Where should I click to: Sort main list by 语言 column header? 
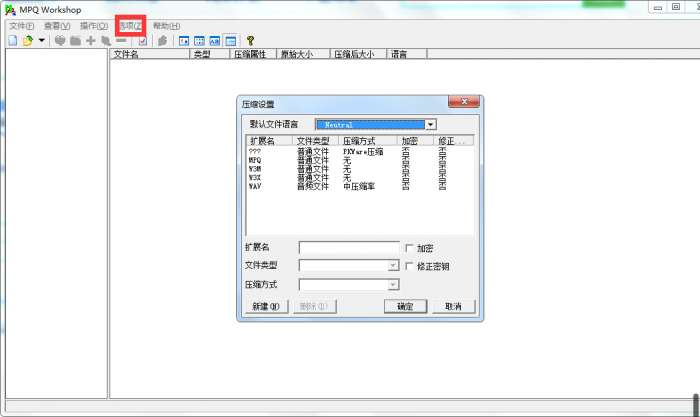407,54
